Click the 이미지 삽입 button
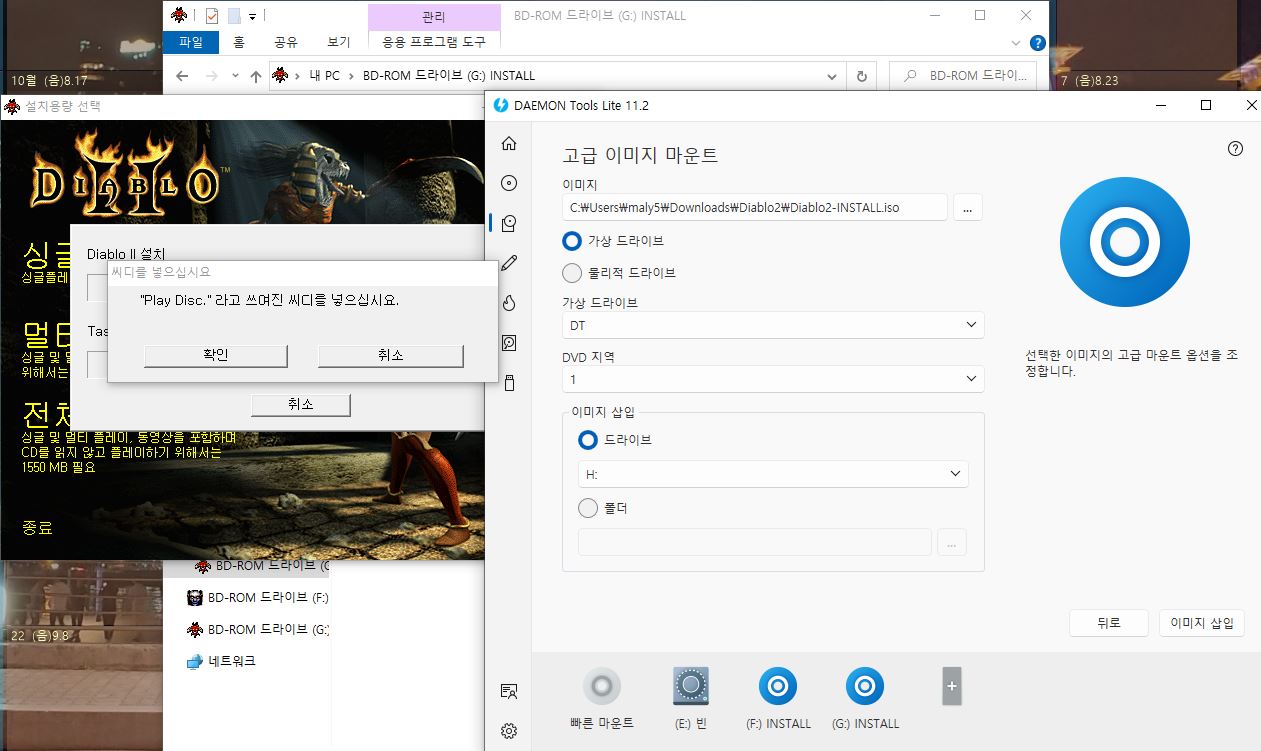Image resolution: width=1261 pixels, height=751 pixels. (x=1202, y=622)
